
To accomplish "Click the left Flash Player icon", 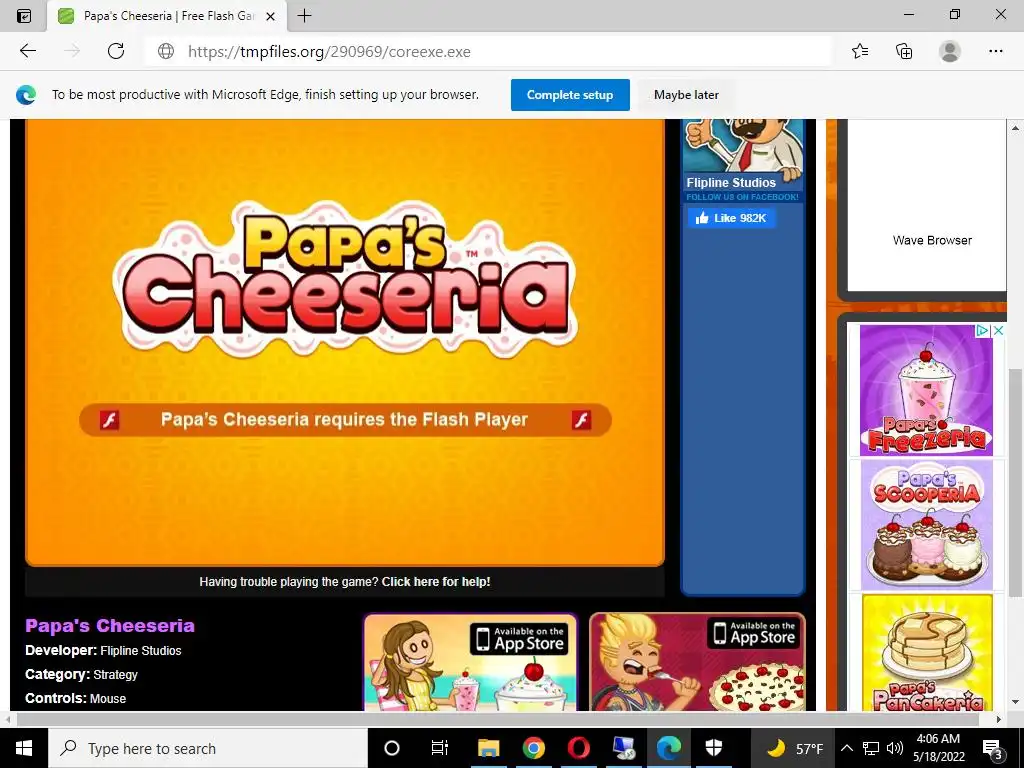I will click(x=109, y=419).
